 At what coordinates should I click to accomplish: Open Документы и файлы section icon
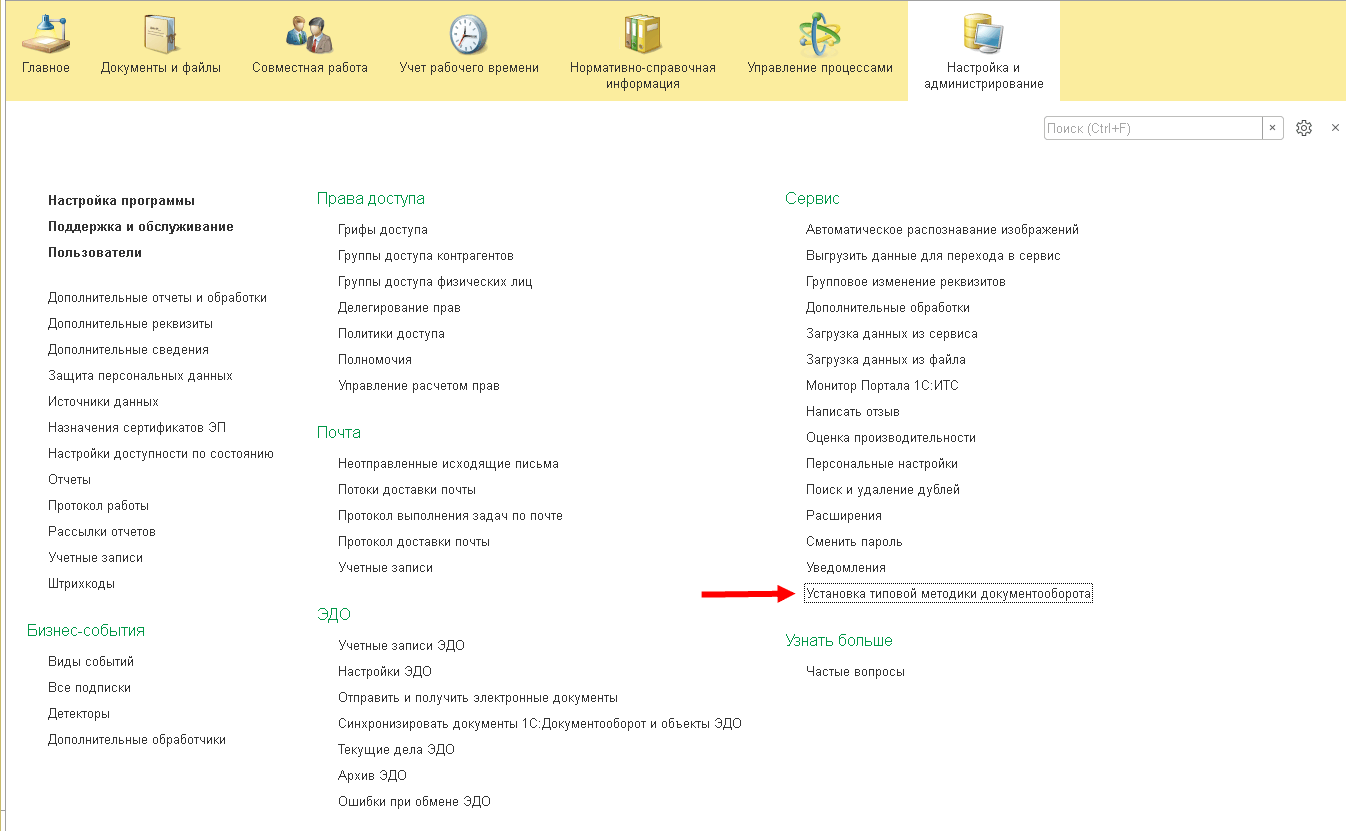(160, 35)
